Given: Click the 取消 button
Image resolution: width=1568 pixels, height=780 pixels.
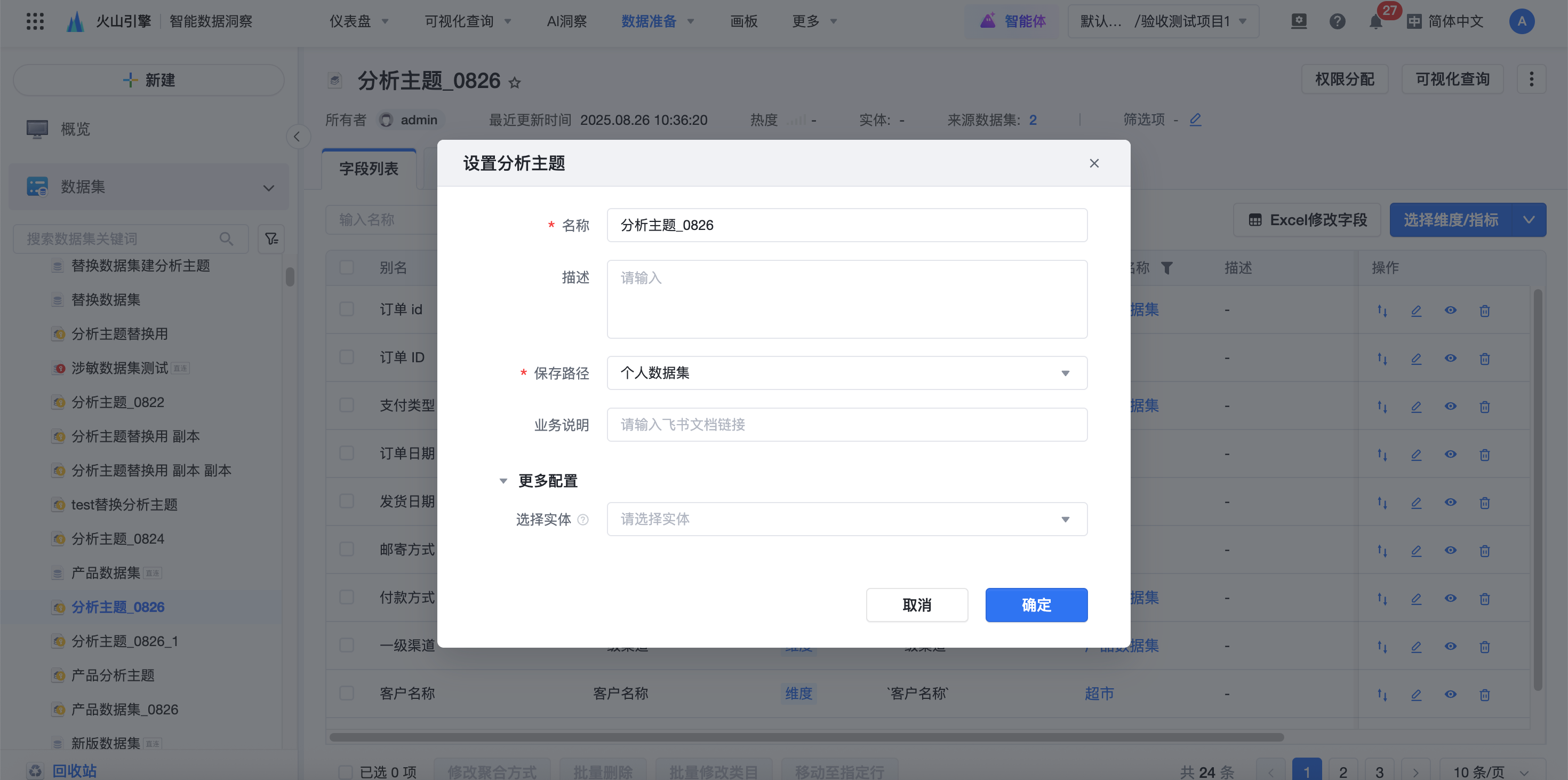Looking at the screenshot, I should click(x=917, y=604).
